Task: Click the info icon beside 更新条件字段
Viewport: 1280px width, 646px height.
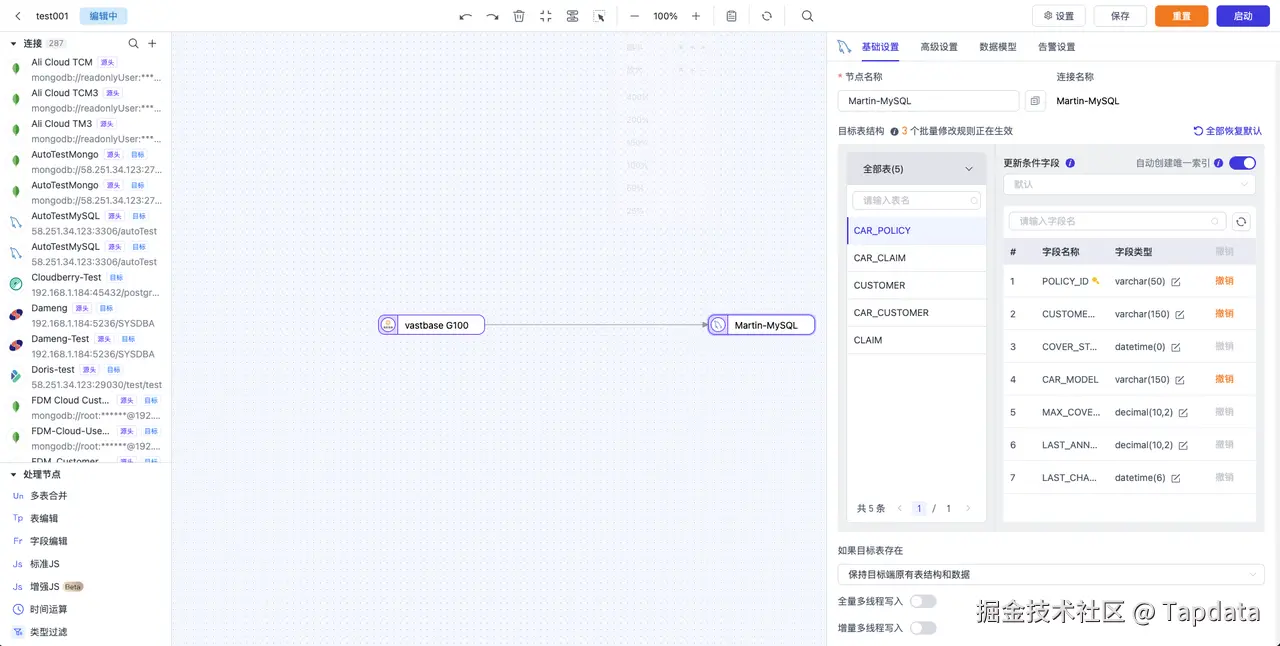Action: pos(1070,163)
